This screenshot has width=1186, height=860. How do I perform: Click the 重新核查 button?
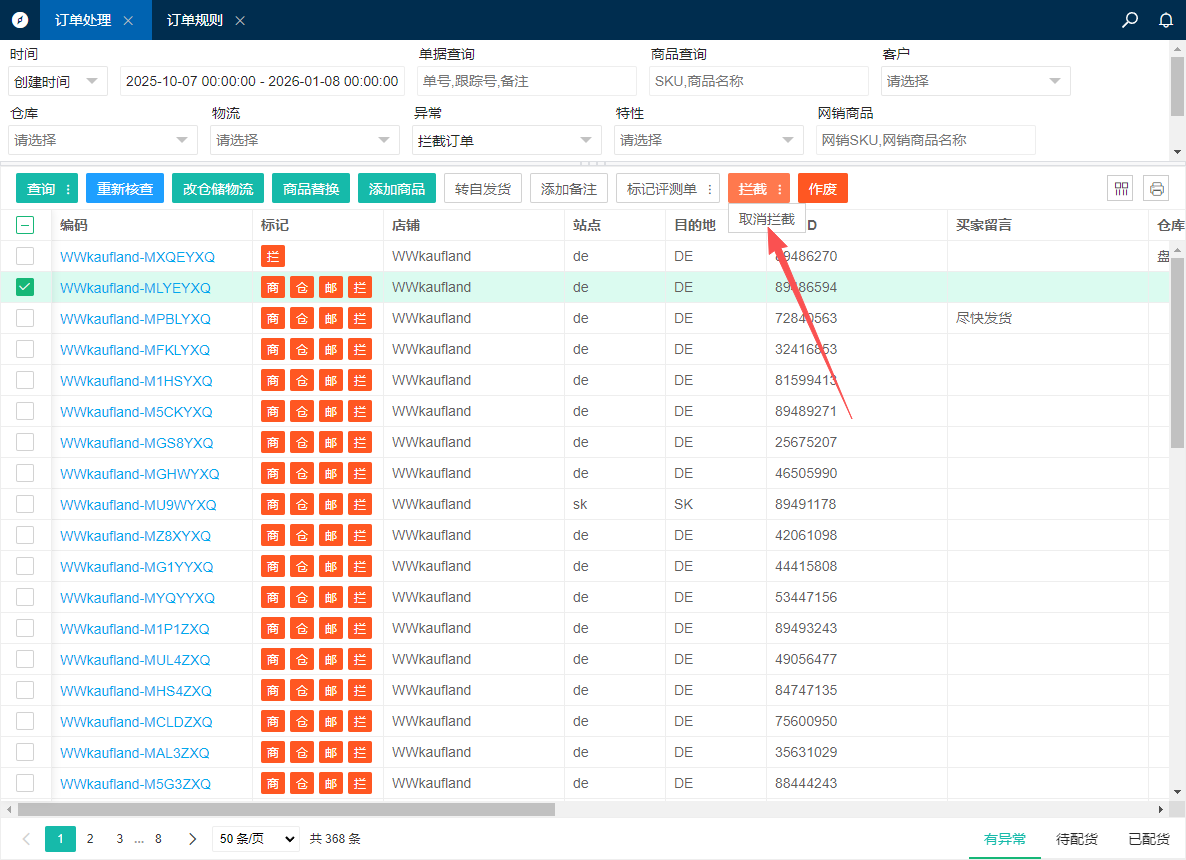(x=124, y=189)
